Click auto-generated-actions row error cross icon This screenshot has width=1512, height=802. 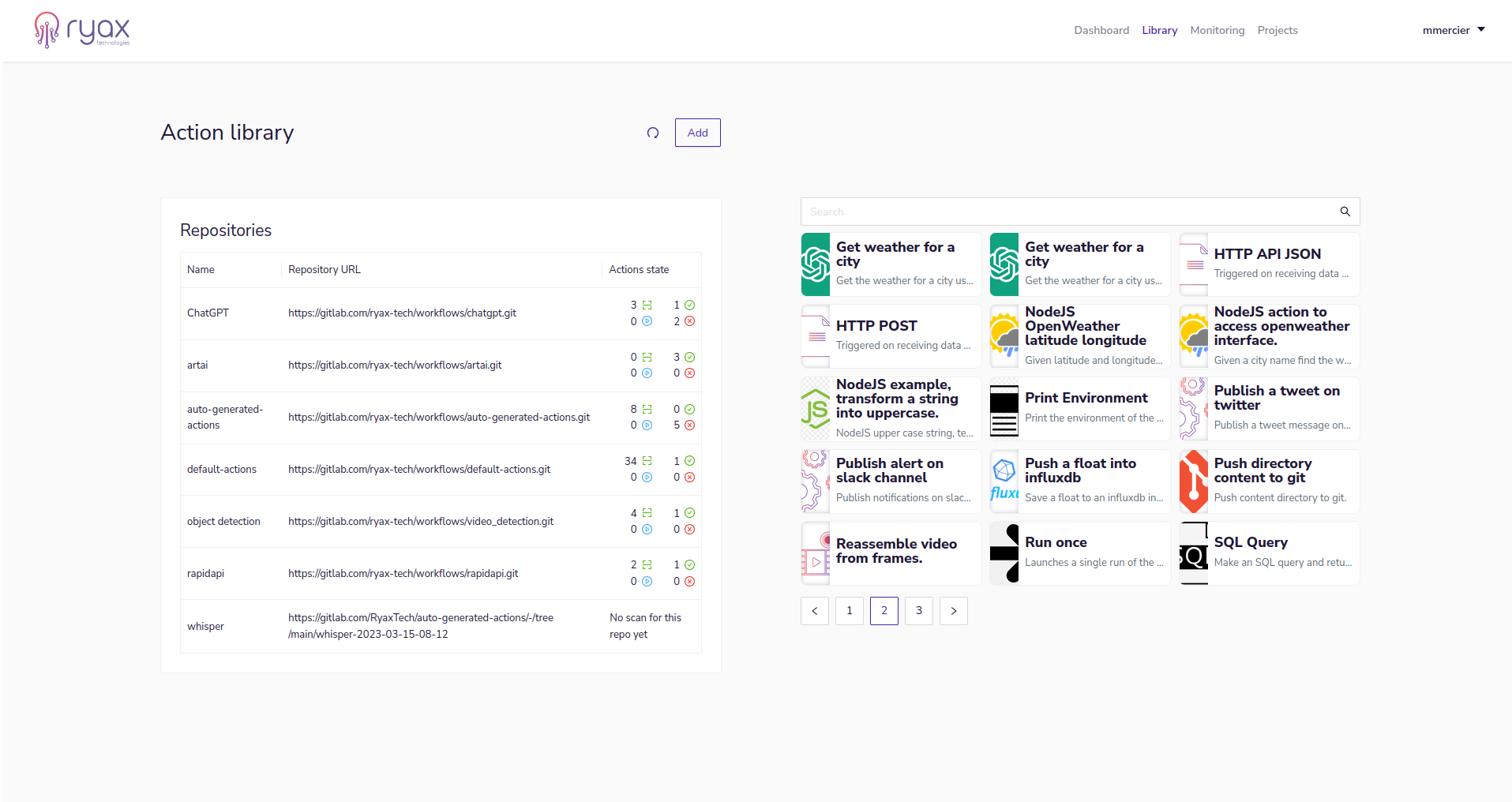(x=690, y=425)
